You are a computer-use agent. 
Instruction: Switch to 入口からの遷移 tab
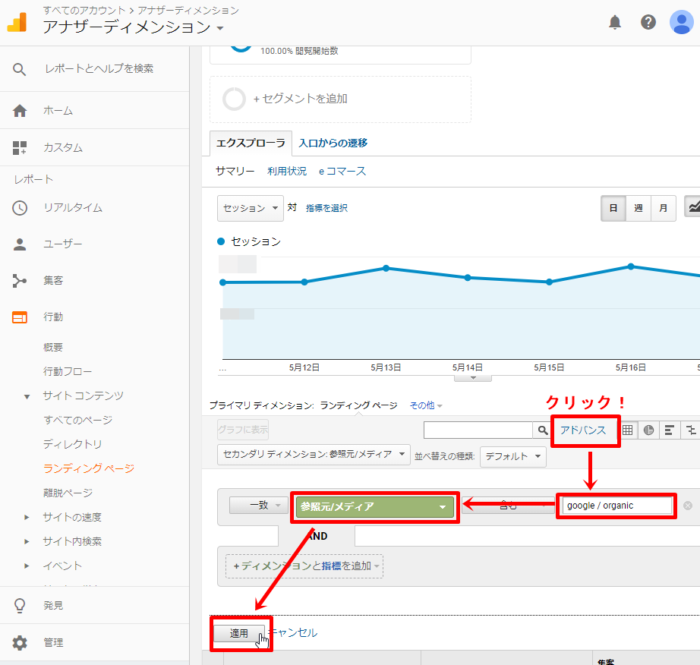click(333, 143)
